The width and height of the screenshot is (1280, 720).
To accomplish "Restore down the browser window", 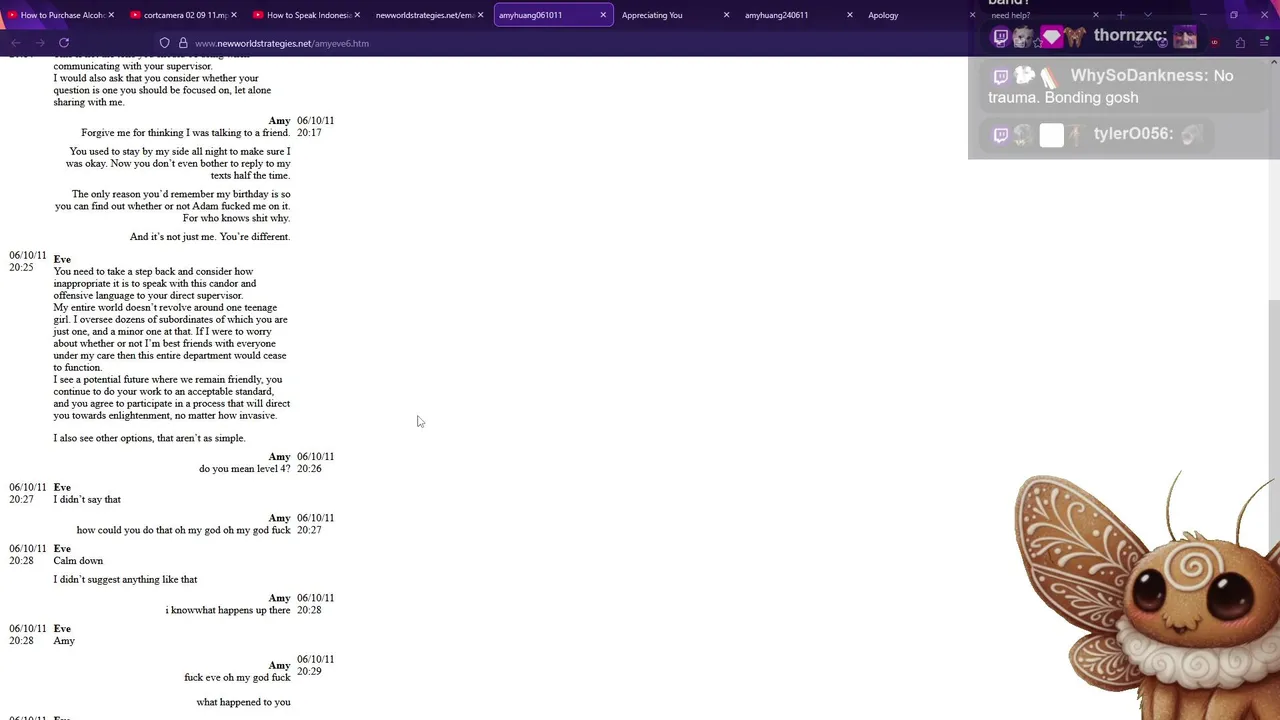I will coord(1234,15).
